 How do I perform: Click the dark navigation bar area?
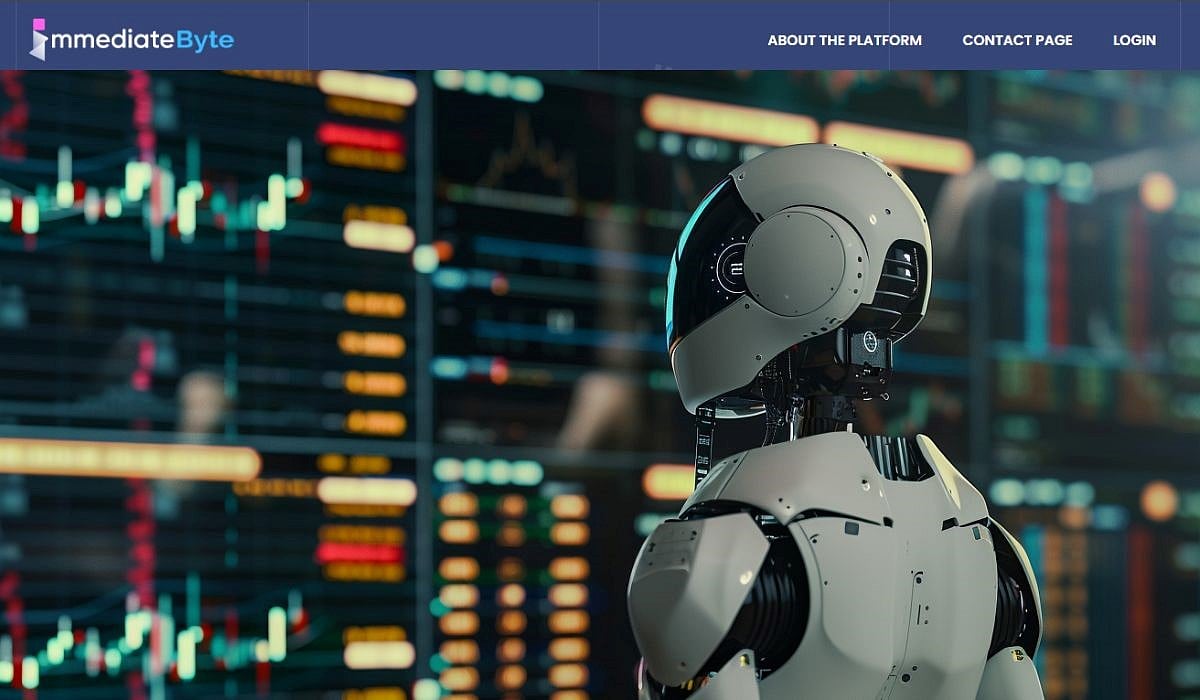500,35
